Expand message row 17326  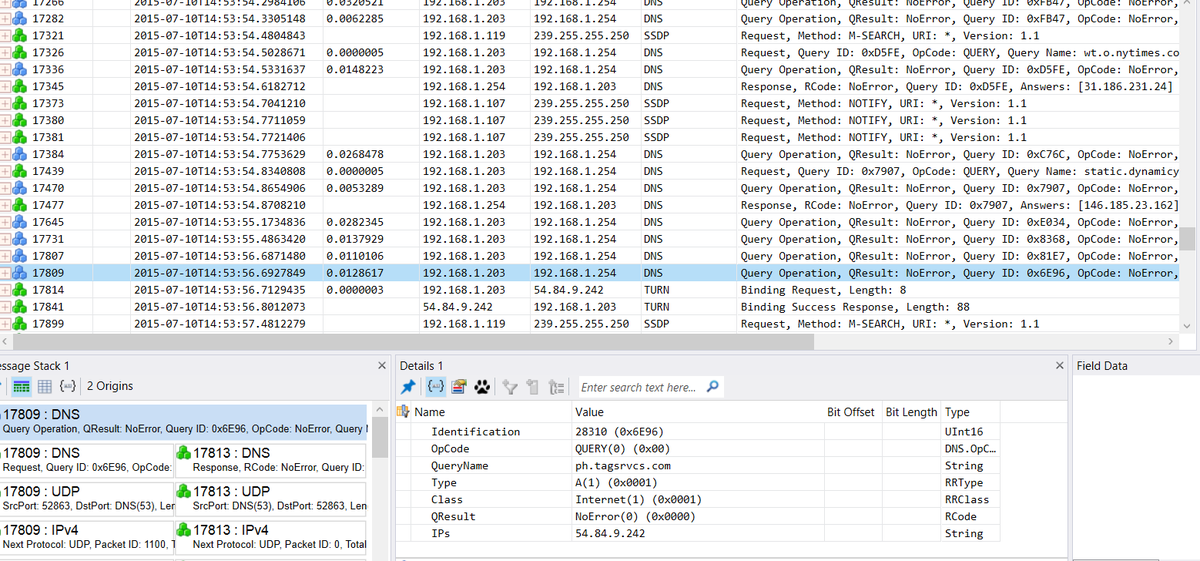pyautogui.click(x=5, y=53)
